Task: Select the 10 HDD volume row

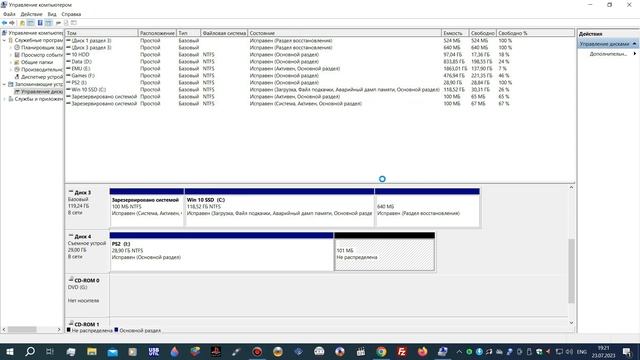Action: tap(290, 54)
